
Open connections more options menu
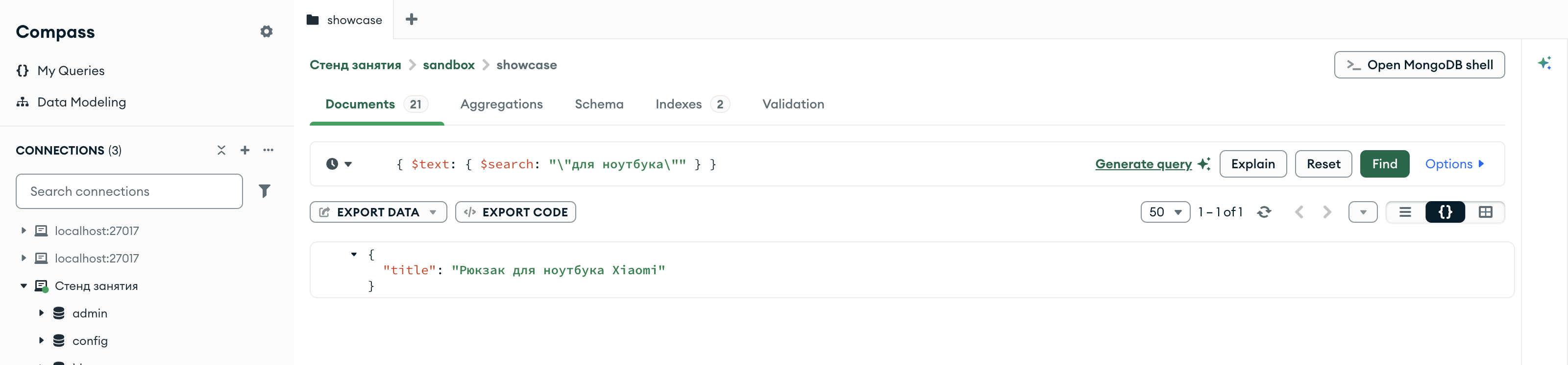pos(269,150)
